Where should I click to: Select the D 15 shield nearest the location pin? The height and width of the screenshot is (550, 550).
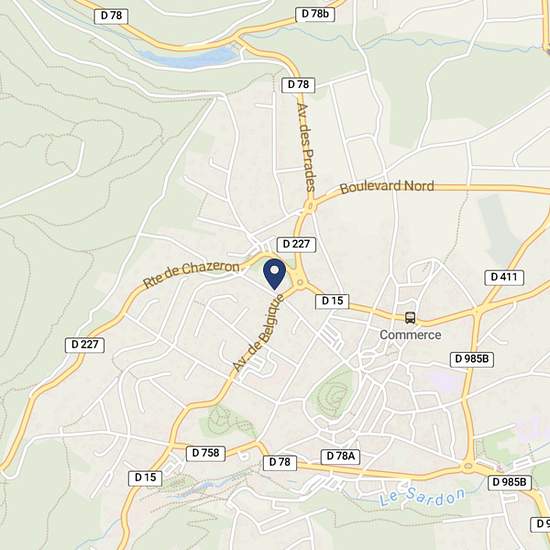coord(332,301)
